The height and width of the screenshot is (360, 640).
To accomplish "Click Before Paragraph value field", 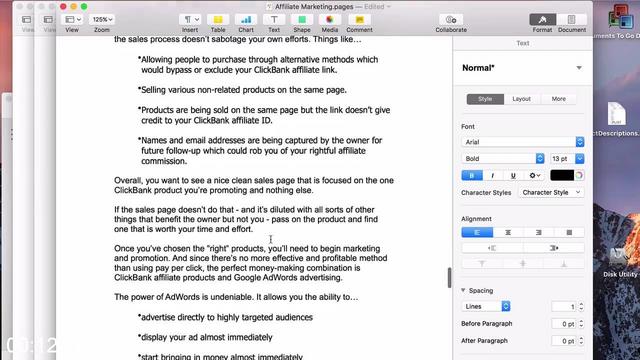I will pyautogui.click(x=564, y=324).
